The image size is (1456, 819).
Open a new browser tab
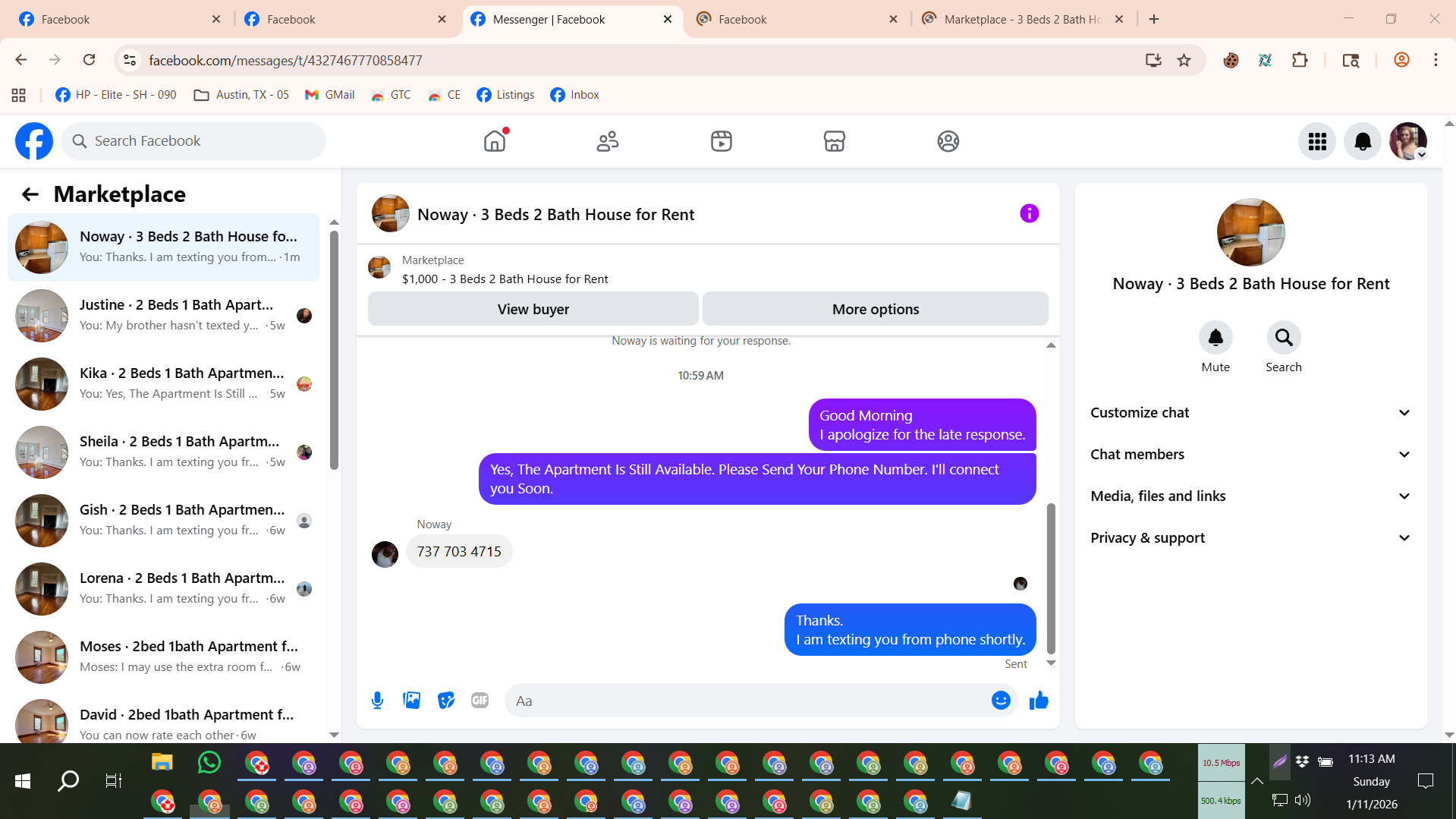click(x=1154, y=20)
